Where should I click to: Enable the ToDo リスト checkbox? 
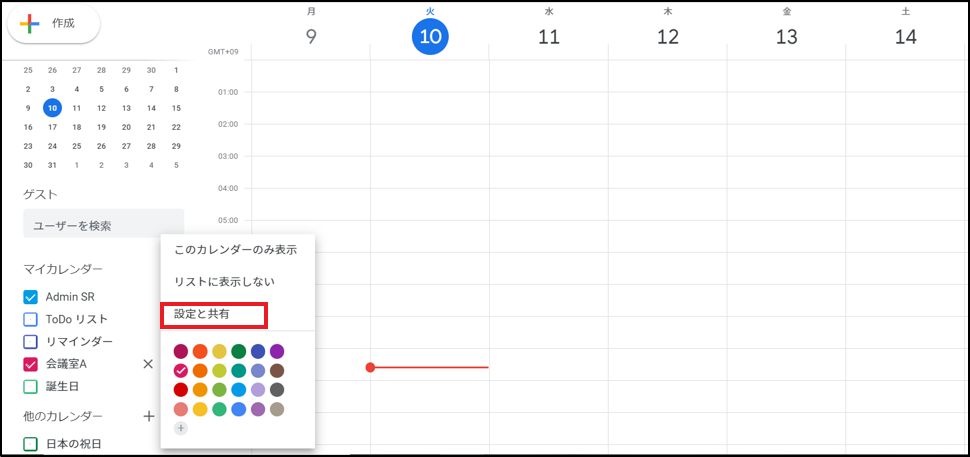pyautogui.click(x=30, y=319)
